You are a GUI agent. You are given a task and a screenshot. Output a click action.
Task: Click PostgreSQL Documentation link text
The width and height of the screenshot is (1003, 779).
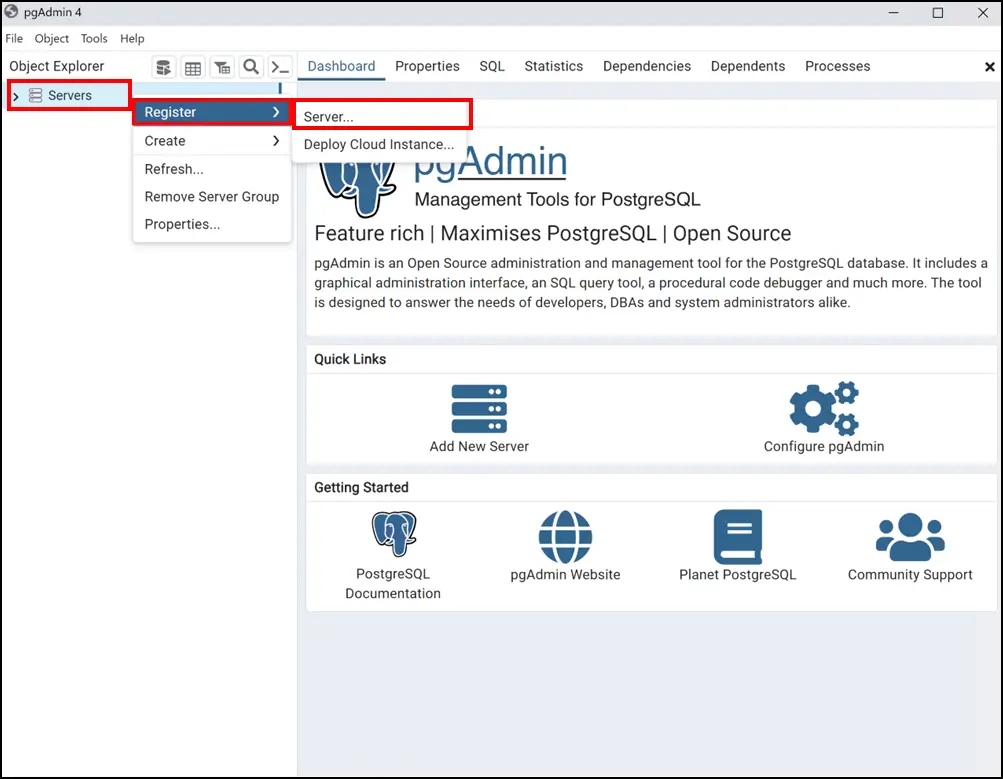[x=393, y=583]
